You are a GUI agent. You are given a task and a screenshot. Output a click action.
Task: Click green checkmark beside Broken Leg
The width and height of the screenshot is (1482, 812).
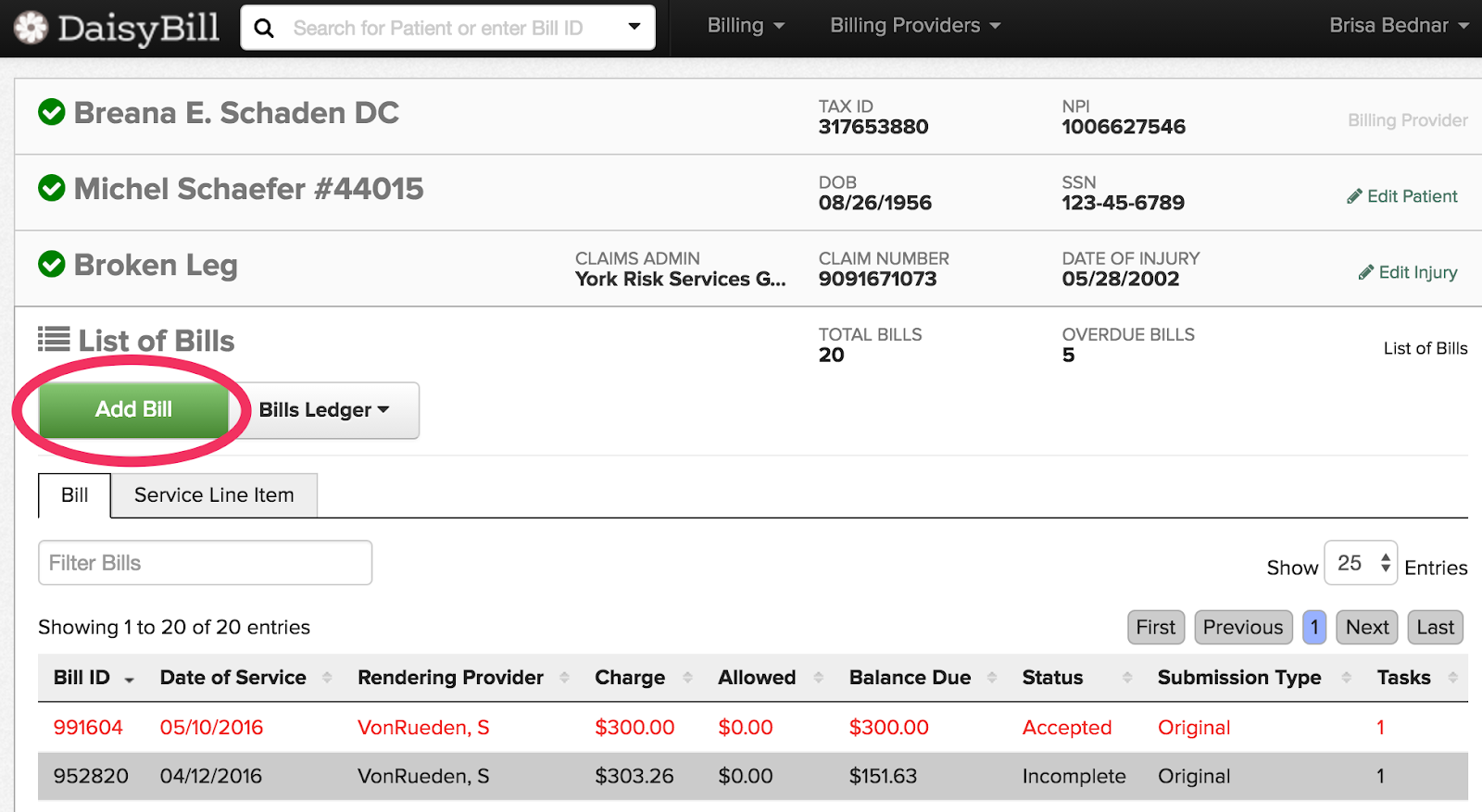[52, 265]
